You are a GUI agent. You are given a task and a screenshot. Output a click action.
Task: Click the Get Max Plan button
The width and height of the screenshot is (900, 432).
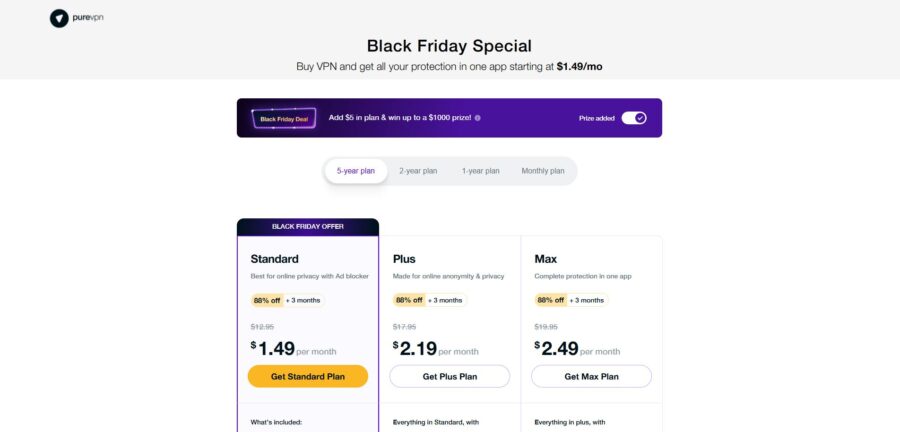[592, 376]
